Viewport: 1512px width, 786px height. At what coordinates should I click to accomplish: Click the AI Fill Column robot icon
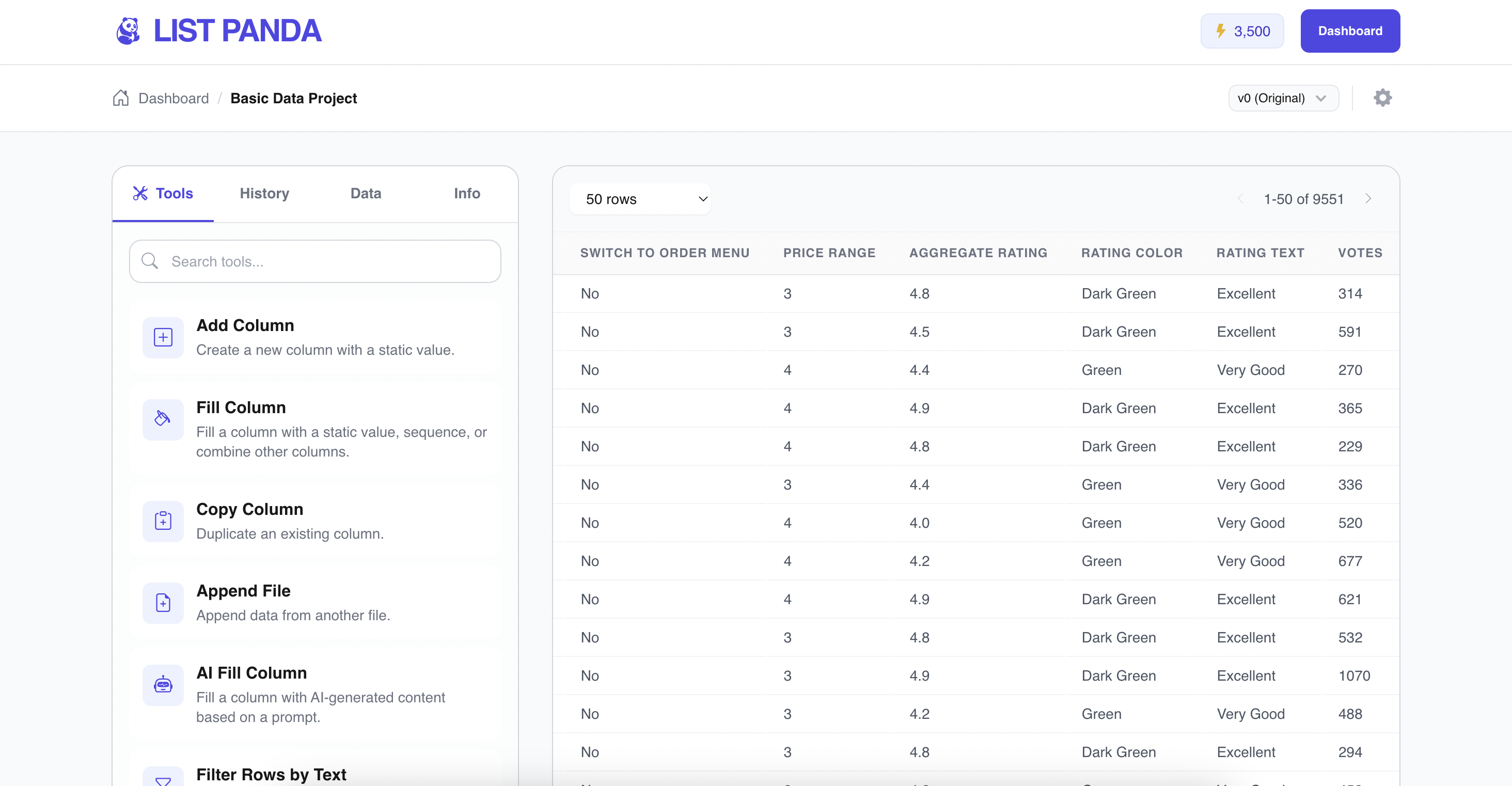click(x=163, y=685)
